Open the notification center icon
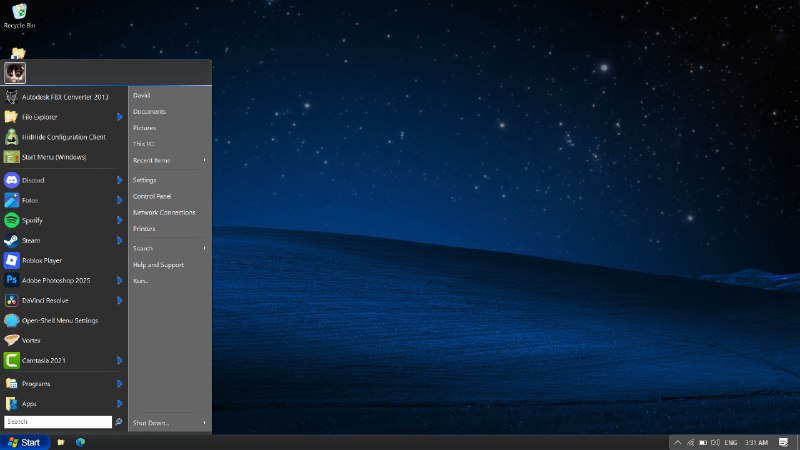Viewport: 800px width, 450px height. [783, 442]
